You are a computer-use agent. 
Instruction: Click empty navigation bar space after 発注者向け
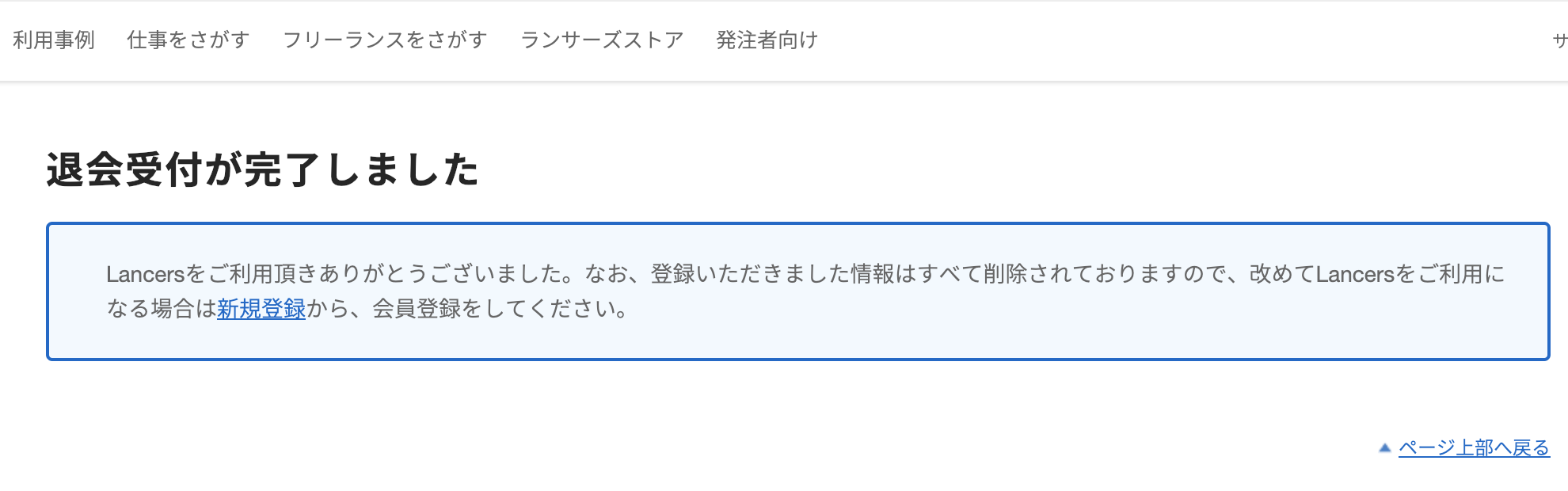coord(1148,40)
